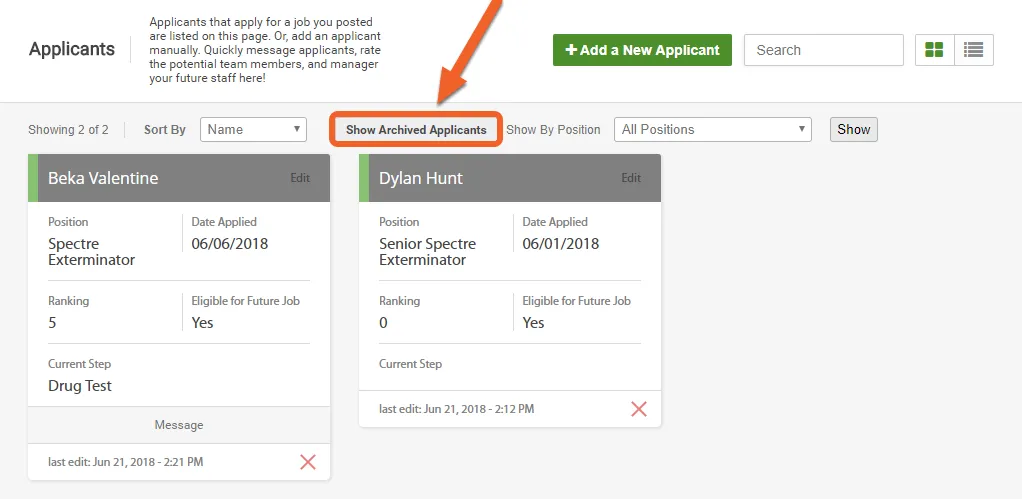
Task: Click 'last edit: Jun 21, 2018 - 2:12 PM'
Action: click(x=457, y=409)
